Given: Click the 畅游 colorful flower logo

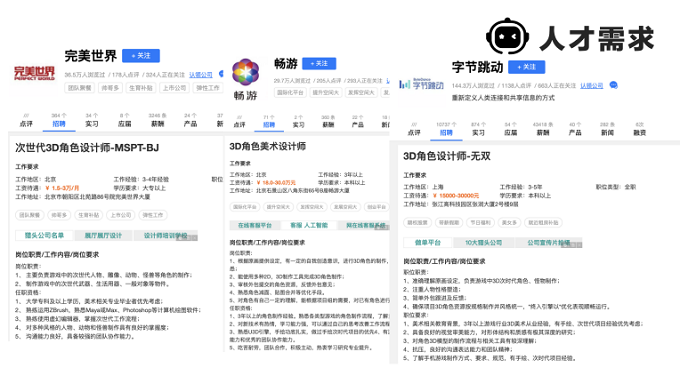Looking at the screenshot, I should coord(245,72).
